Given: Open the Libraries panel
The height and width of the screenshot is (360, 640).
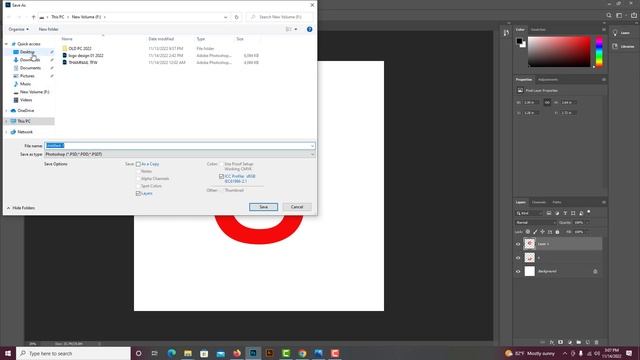Looking at the screenshot, I should tap(623, 47).
